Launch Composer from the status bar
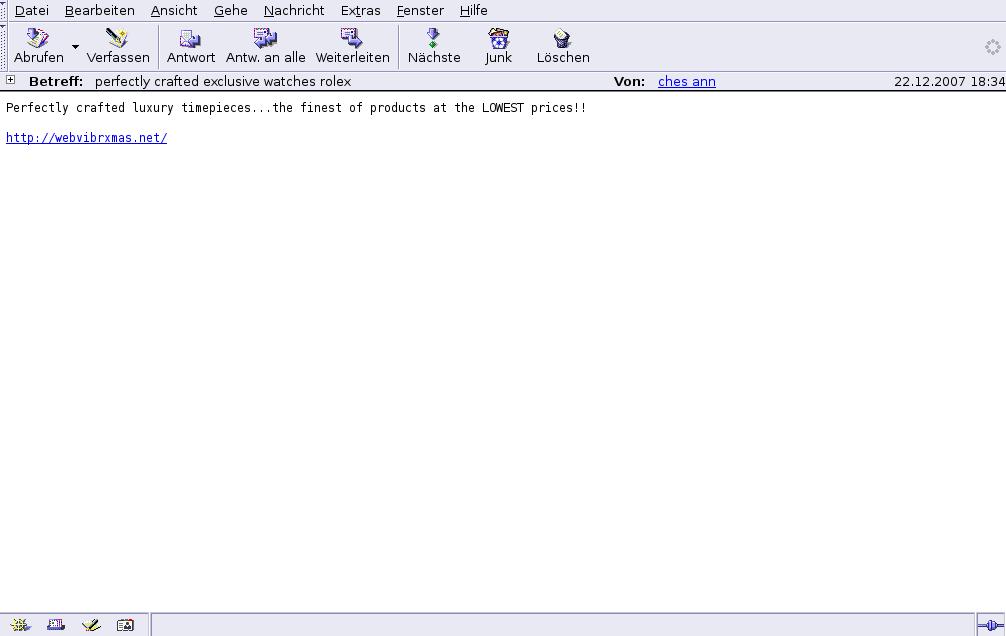 (x=91, y=625)
